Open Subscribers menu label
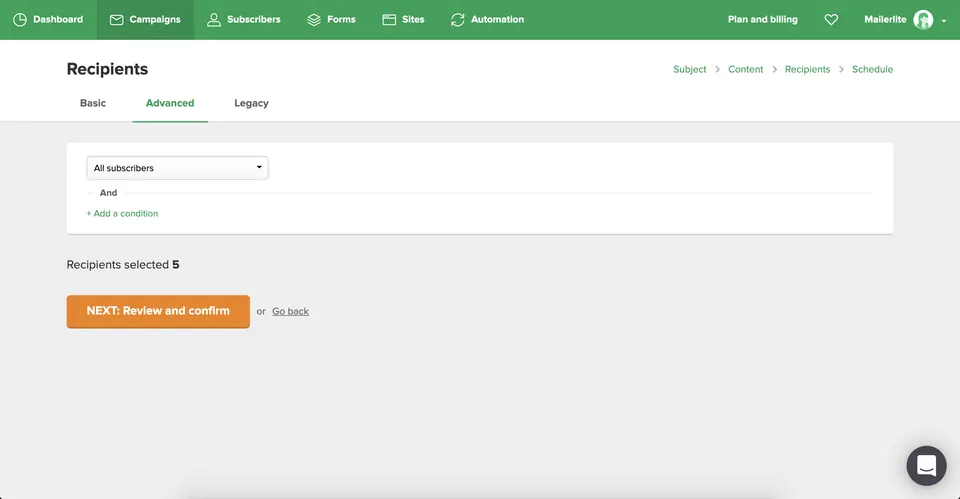The height and width of the screenshot is (499, 960). pyautogui.click(x=253, y=20)
